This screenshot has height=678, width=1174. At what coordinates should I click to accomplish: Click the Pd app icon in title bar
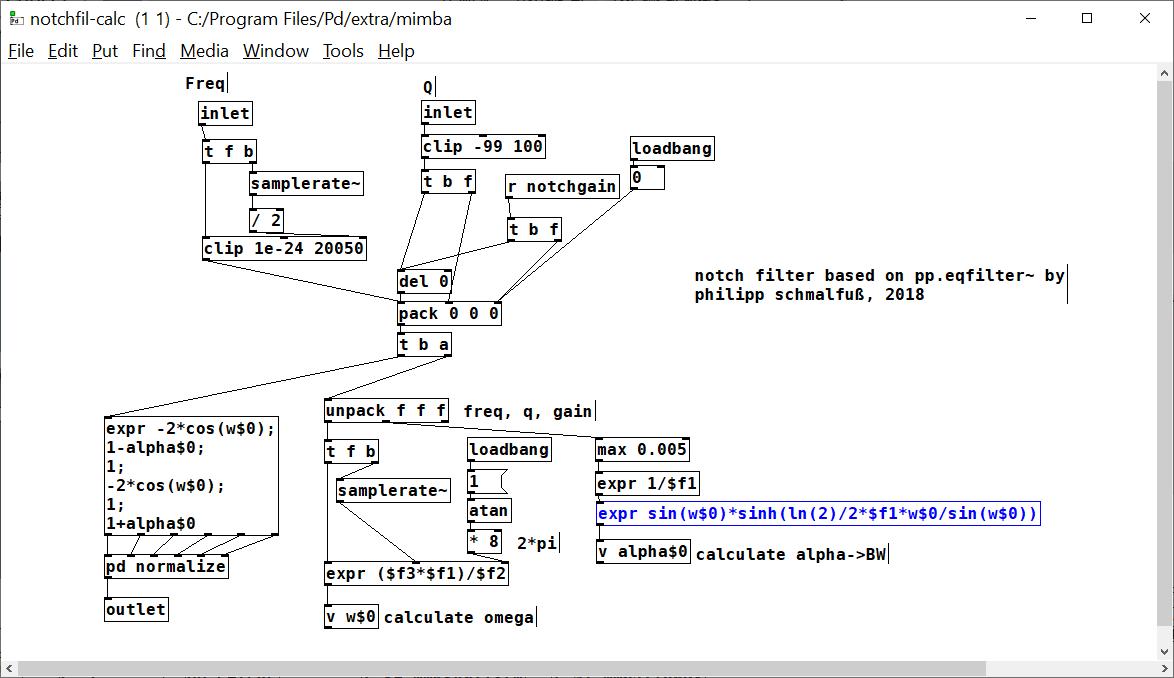tap(15, 18)
